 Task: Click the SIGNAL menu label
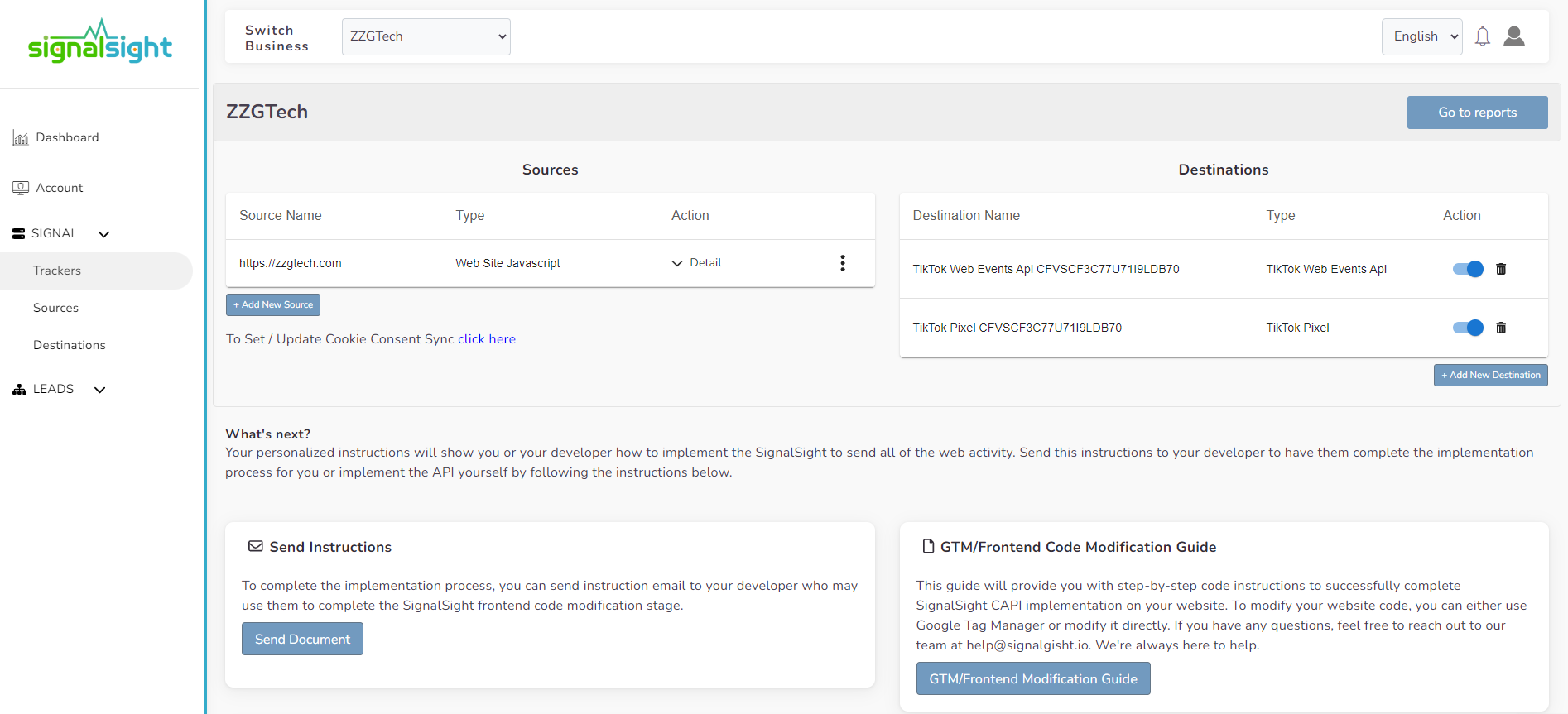(55, 233)
